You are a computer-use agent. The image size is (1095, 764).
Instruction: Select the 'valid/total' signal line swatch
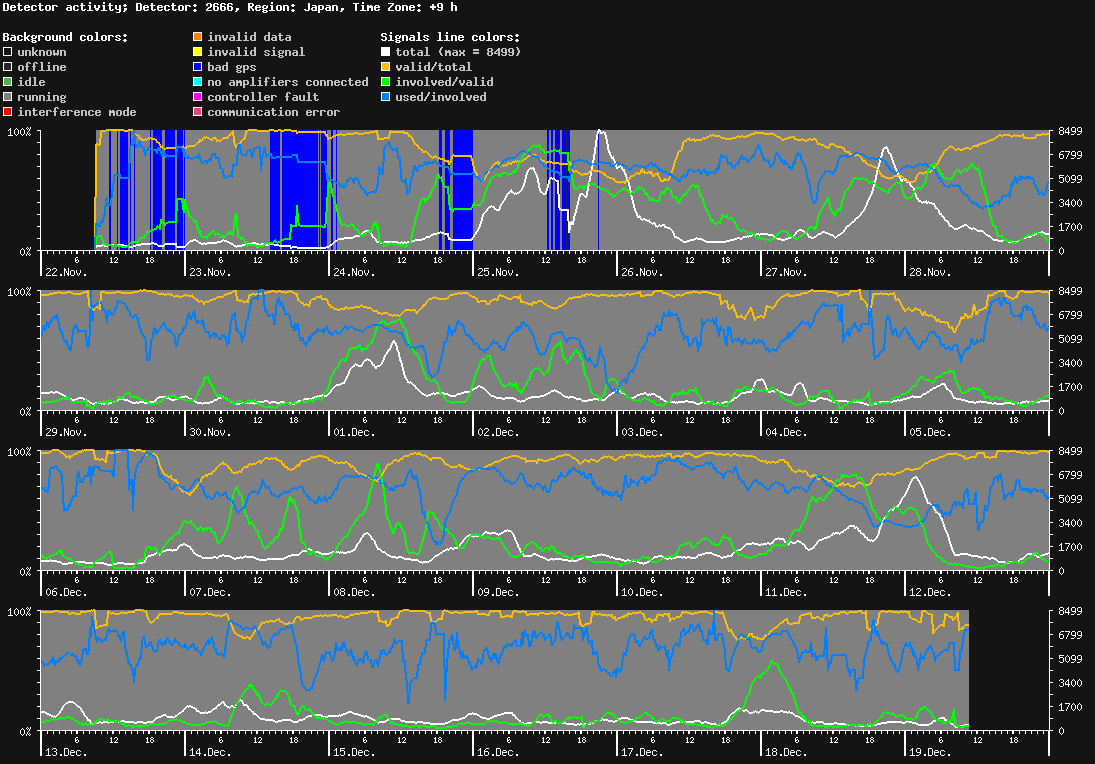click(385, 67)
